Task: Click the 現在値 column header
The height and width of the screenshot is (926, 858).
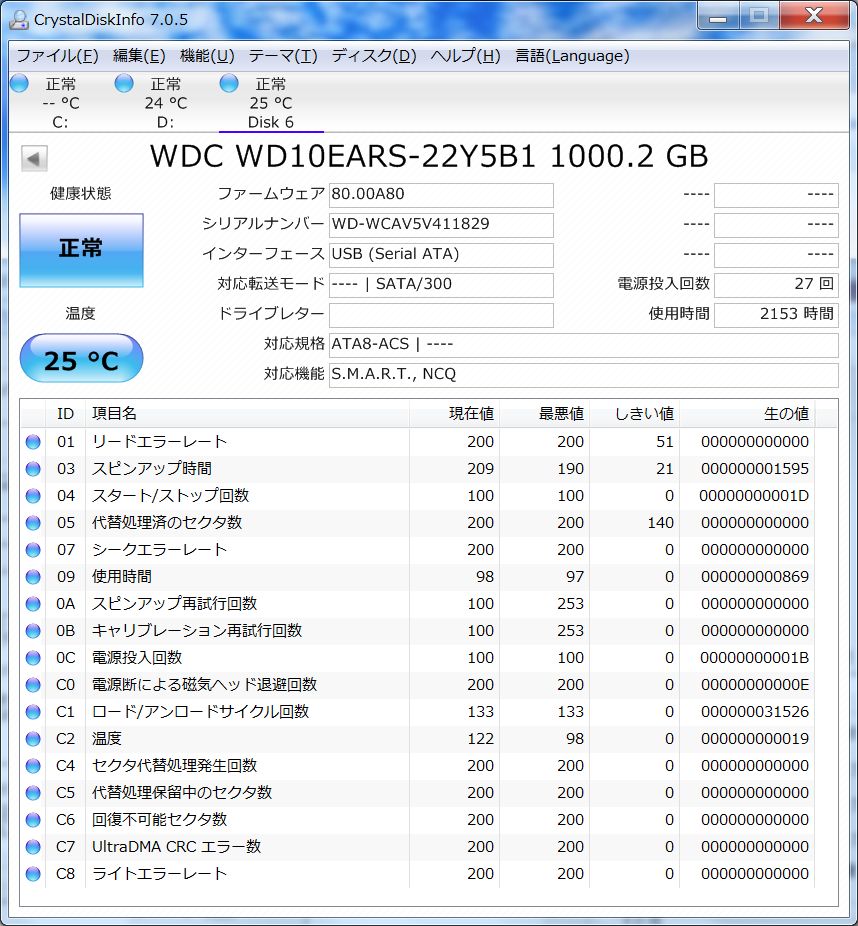Action: point(454,414)
